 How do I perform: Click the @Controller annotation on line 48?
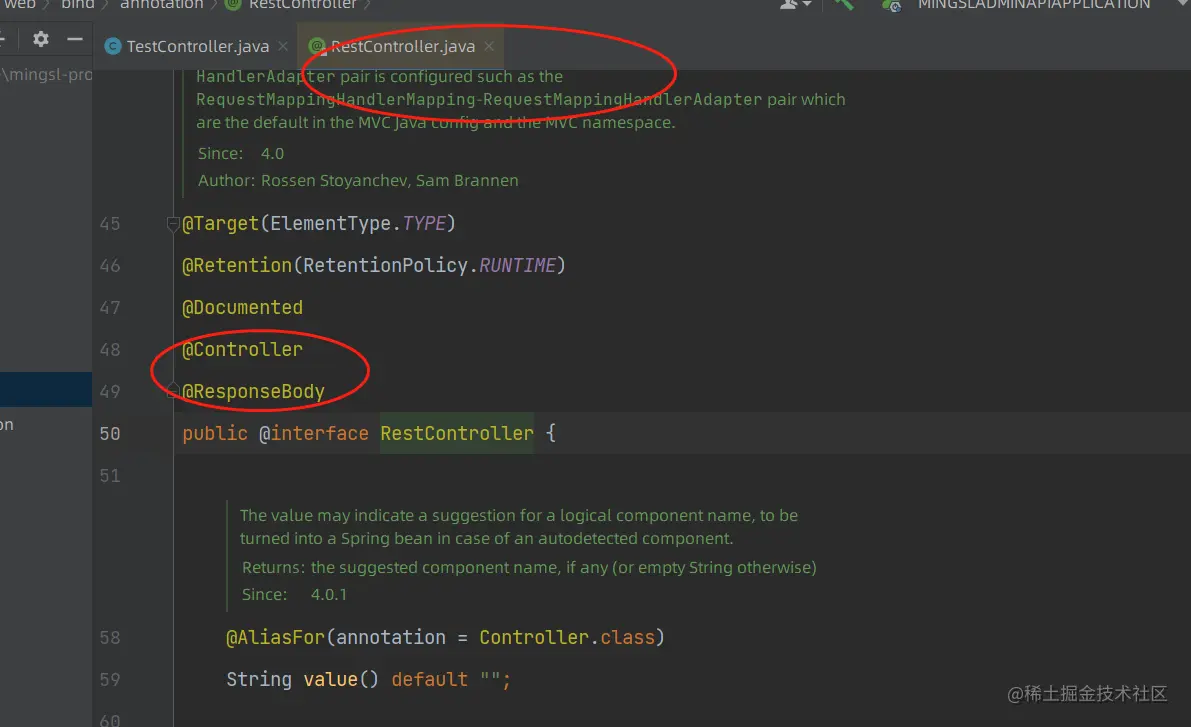242,349
